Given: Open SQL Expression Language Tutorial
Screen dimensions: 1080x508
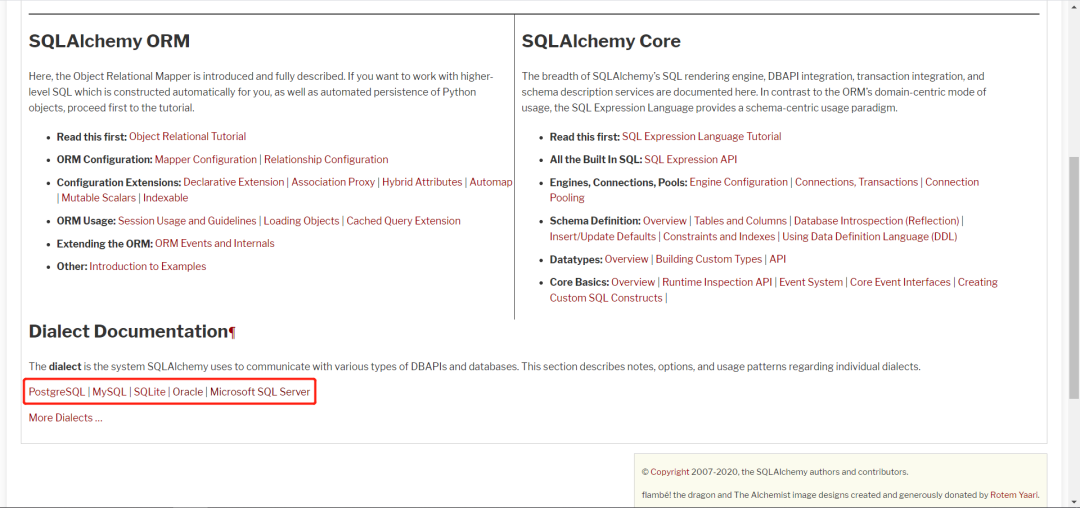Looking at the screenshot, I should point(702,136).
